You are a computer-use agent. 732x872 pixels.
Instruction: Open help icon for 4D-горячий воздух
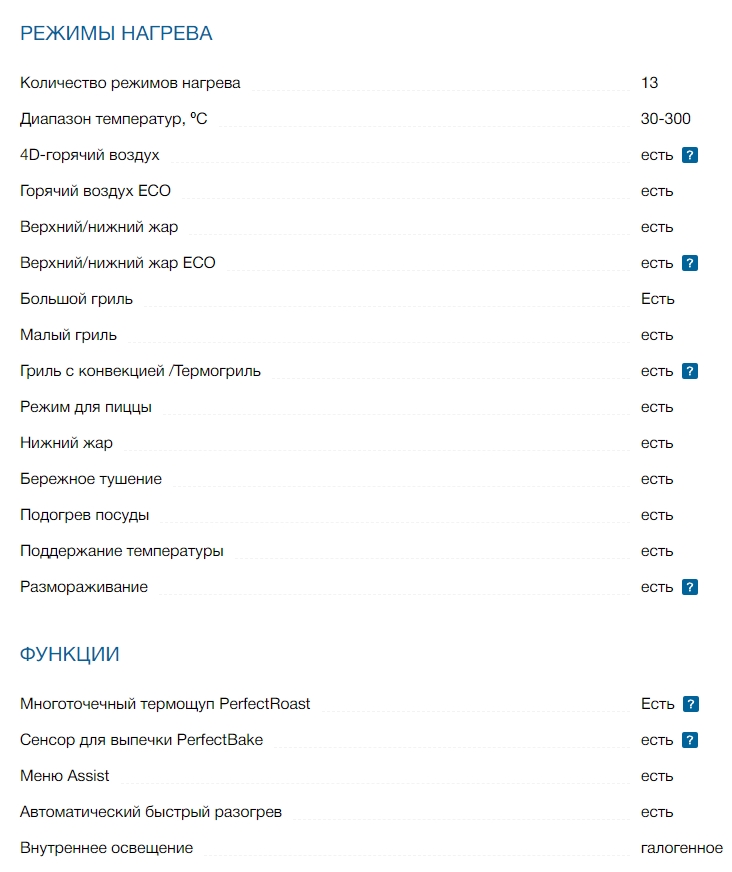pyautogui.click(x=689, y=155)
